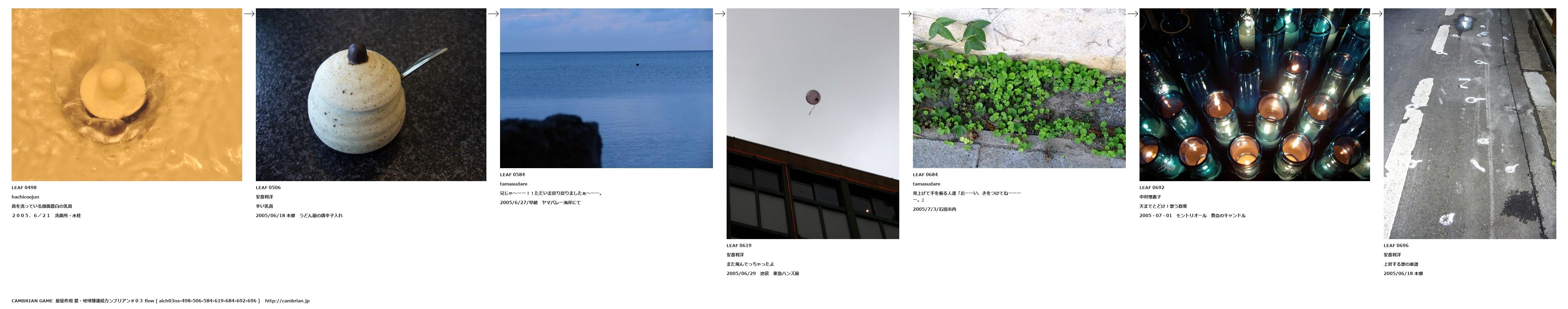The width and height of the screenshot is (1568, 309).
Task: Click the LEAF 0696 label
Action: 1396,246
